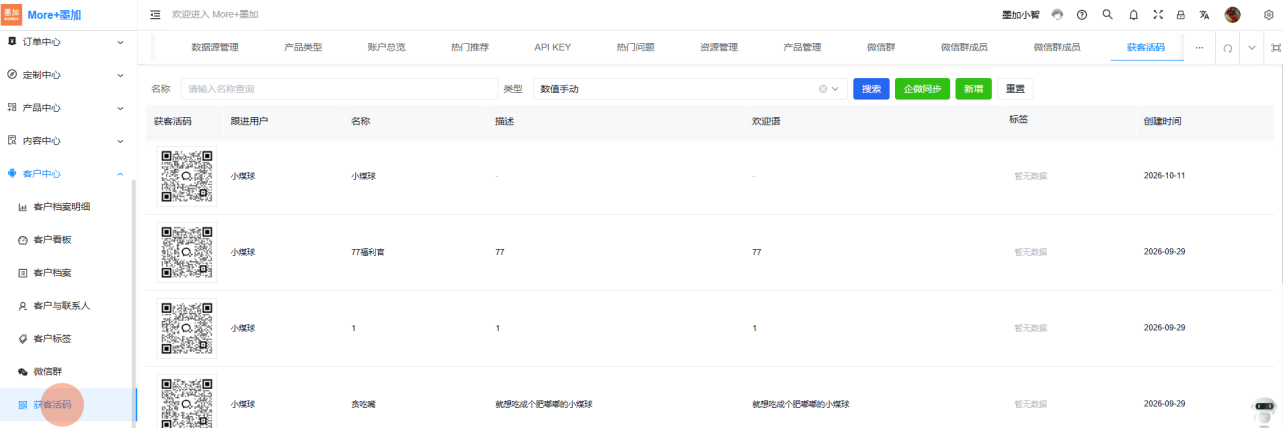
Task: Expand the 订单中心 menu chevron
Action: 120,42
